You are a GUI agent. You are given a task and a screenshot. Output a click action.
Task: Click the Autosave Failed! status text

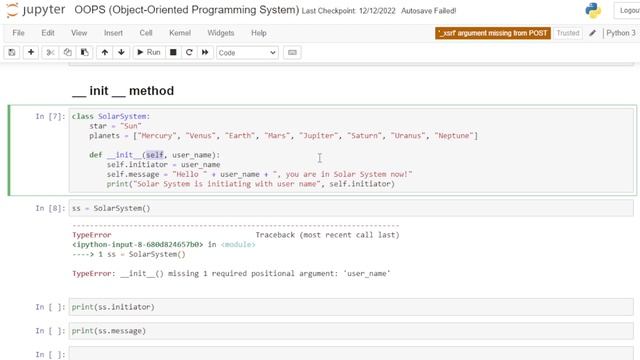tap(429, 11)
